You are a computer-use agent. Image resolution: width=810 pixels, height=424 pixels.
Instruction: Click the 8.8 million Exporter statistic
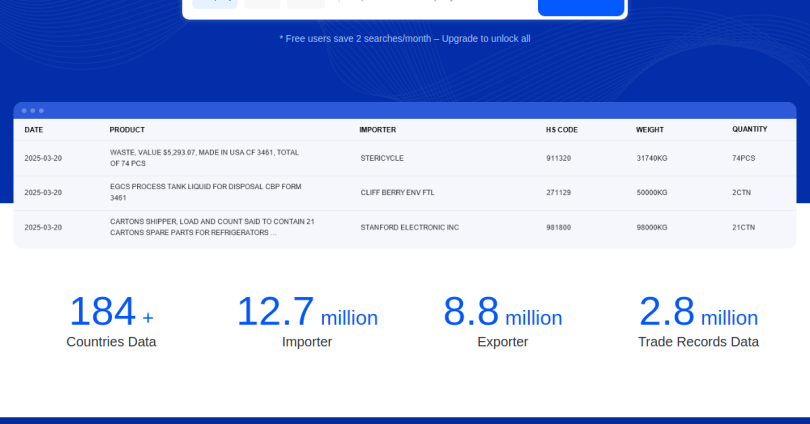click(x=502, y=320)
